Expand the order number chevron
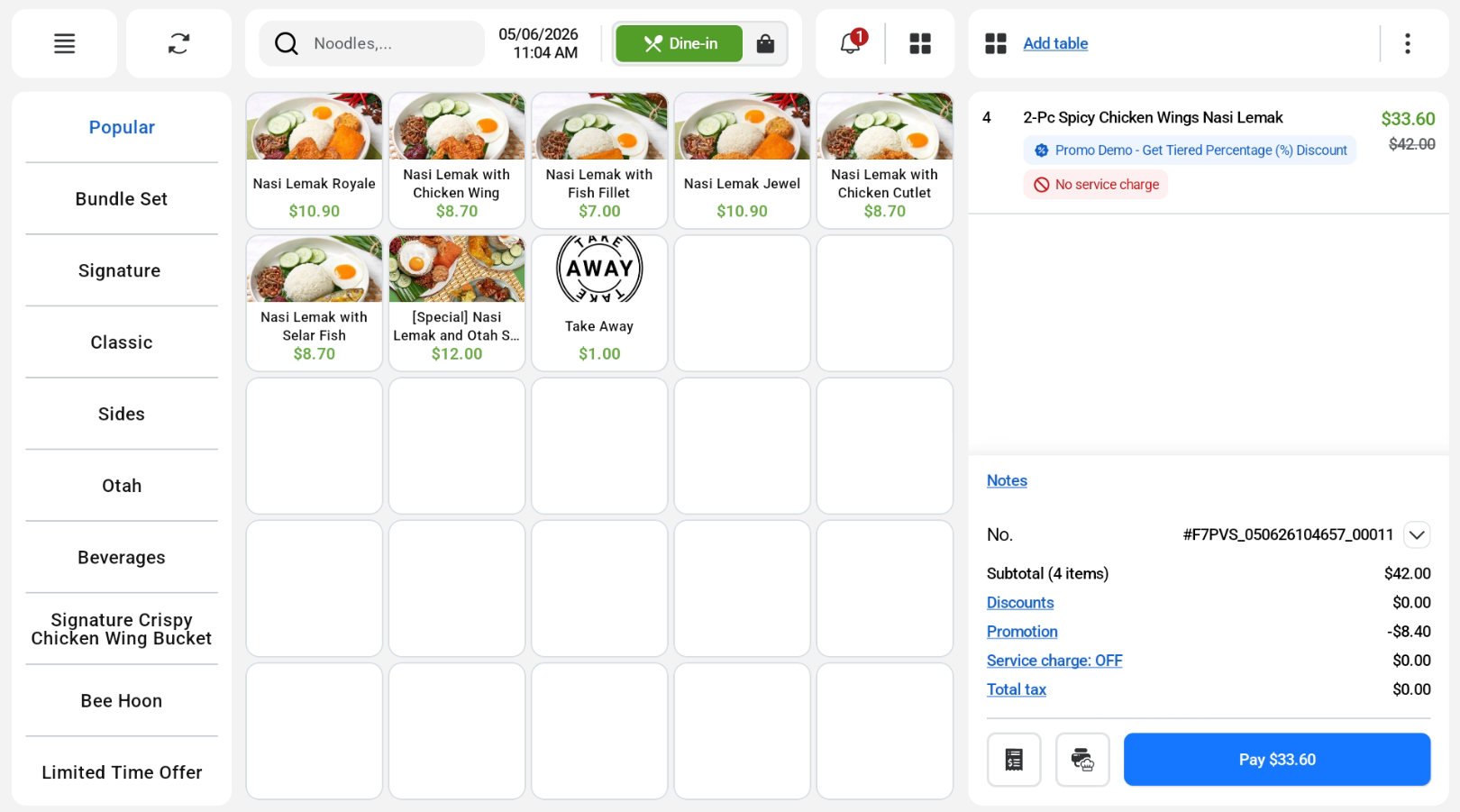 point(1417,534)
